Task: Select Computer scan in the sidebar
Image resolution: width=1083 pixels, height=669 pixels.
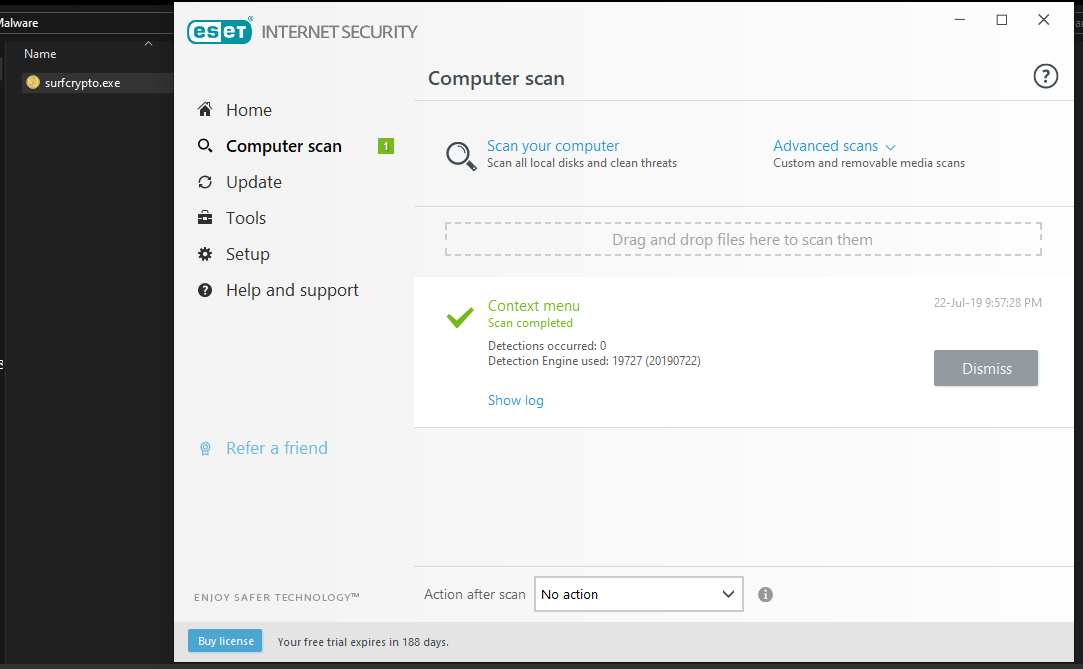Action: coord(284,146)
